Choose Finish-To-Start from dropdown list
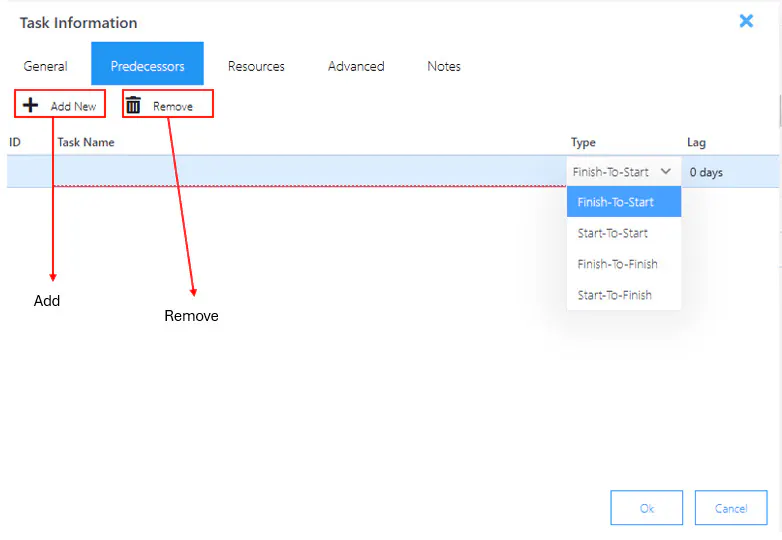The height and width of the screenshot is (540, 782). pyautogui.click(x=624, y=202)
